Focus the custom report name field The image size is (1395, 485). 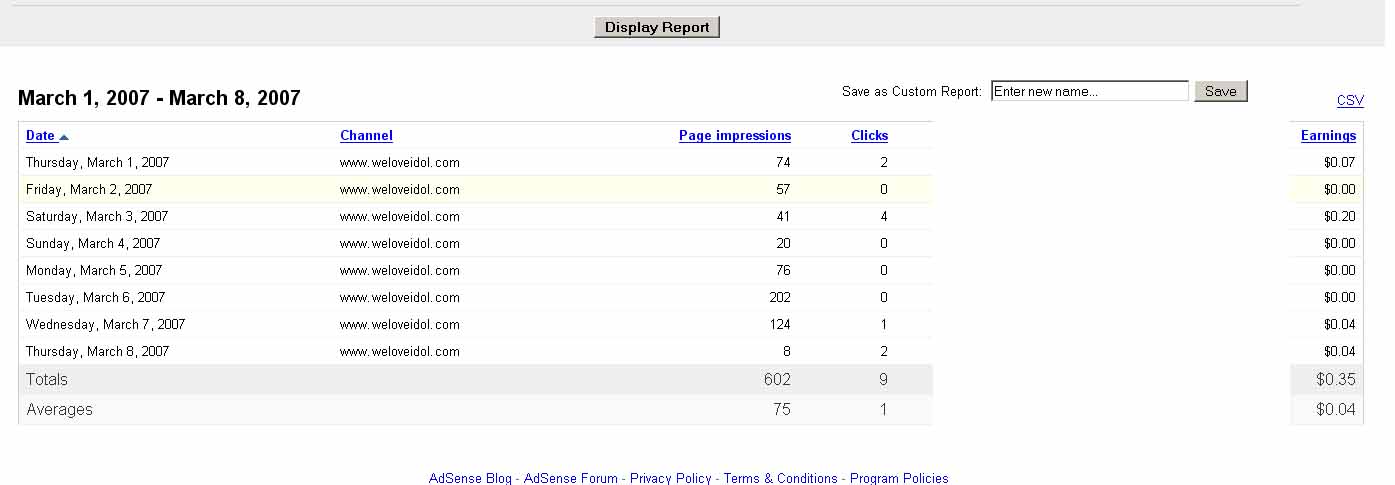pos(1089,91)
